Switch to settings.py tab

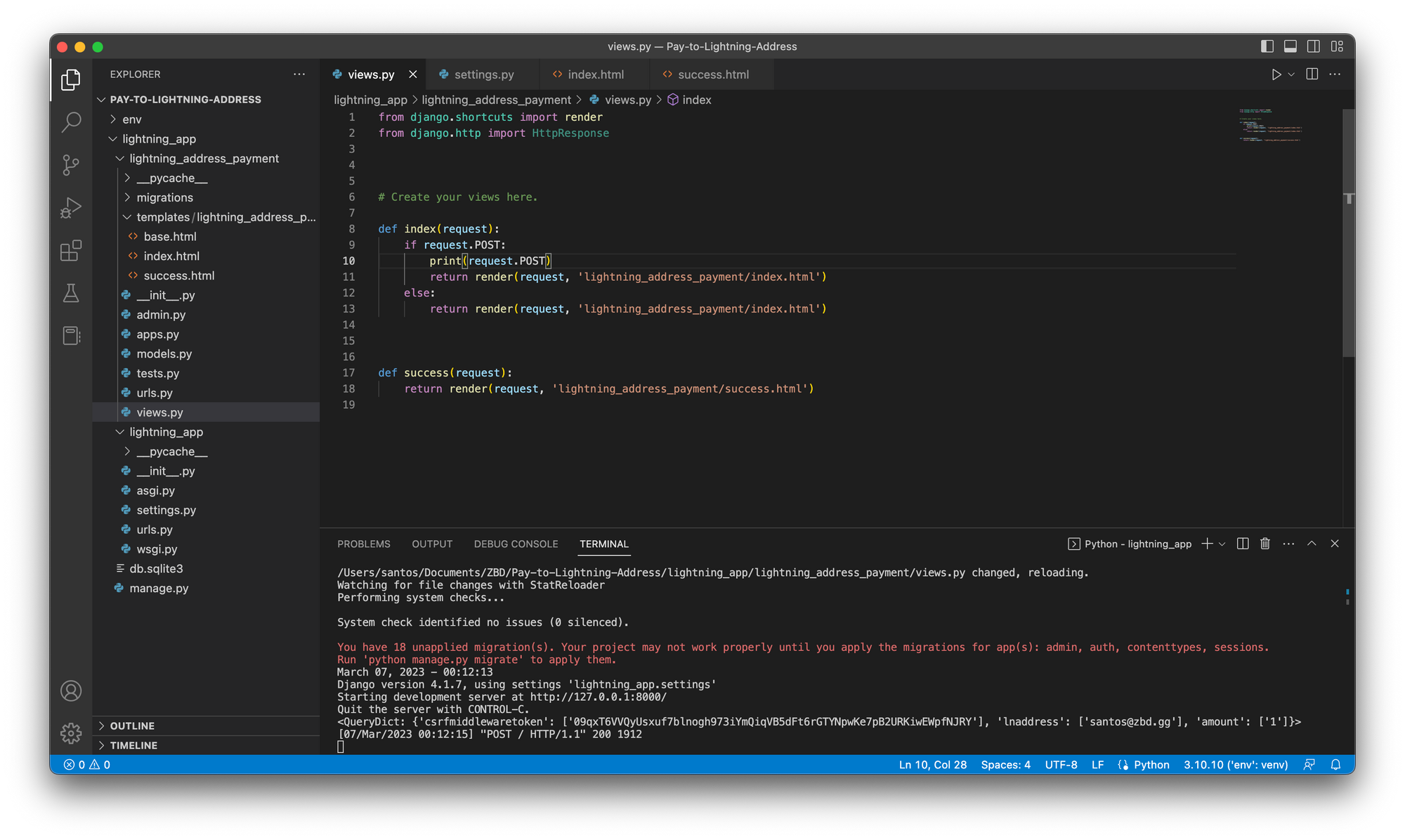pos(484,74)
